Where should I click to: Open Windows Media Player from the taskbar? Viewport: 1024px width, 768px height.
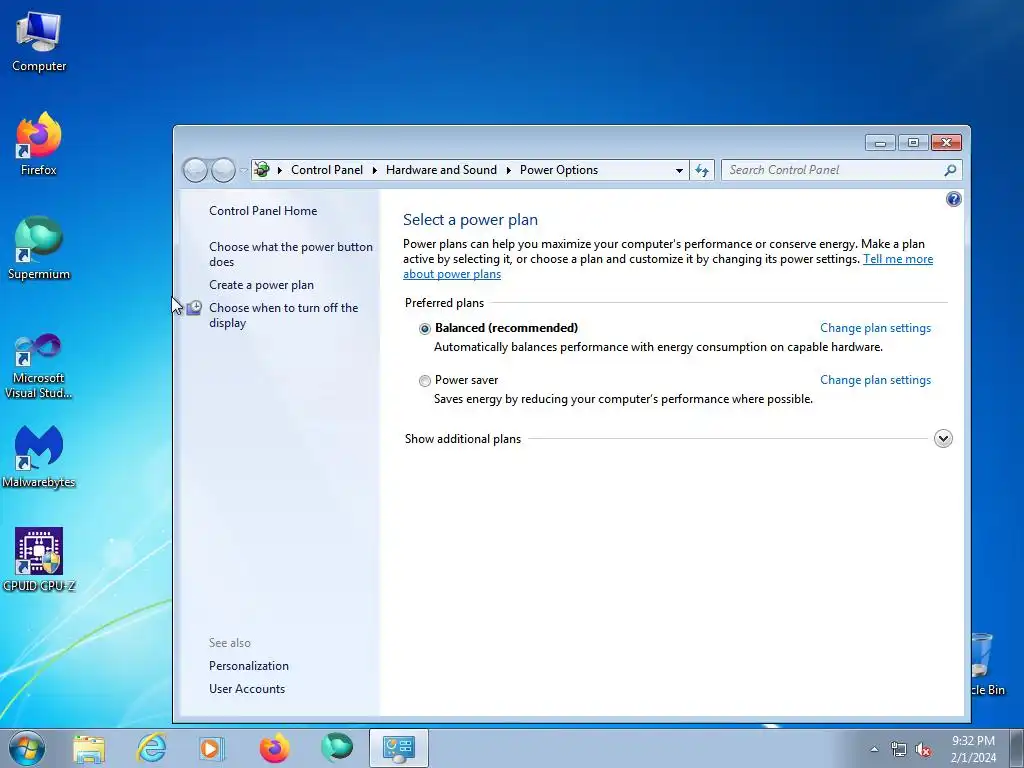(x=212, y=748)
